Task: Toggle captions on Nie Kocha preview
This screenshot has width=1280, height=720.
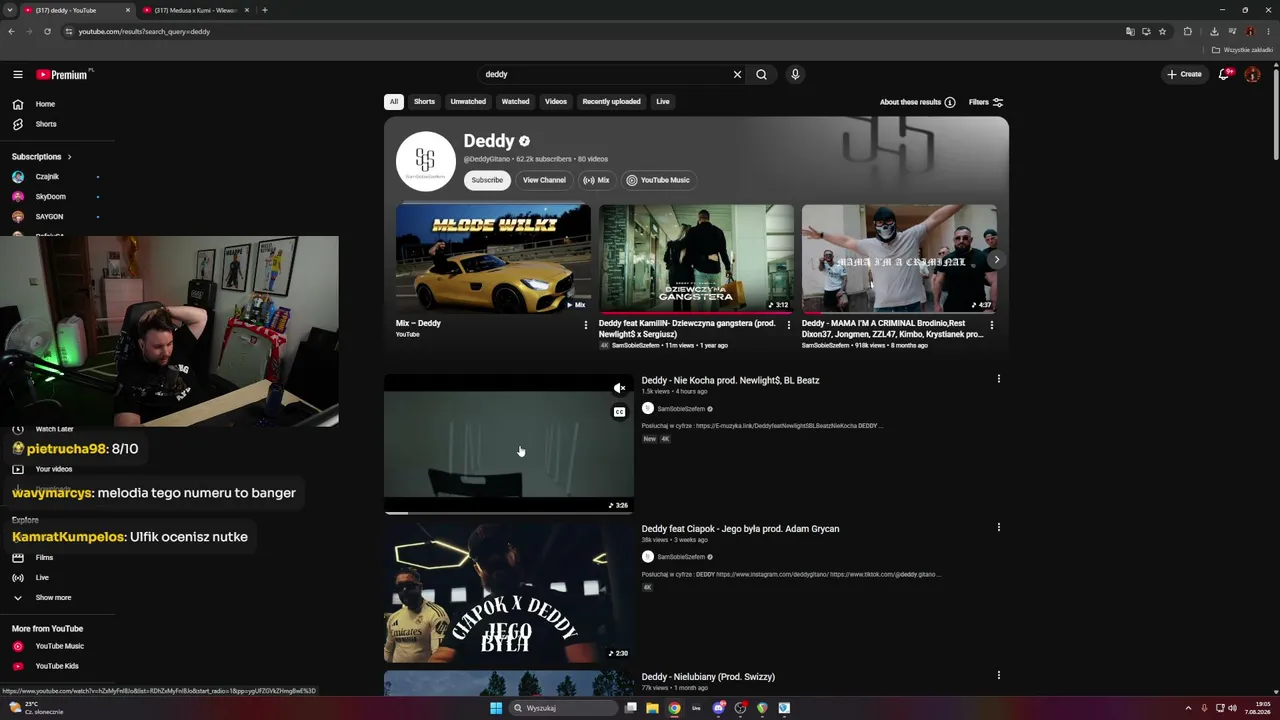Action: click(x=620, y=412)
